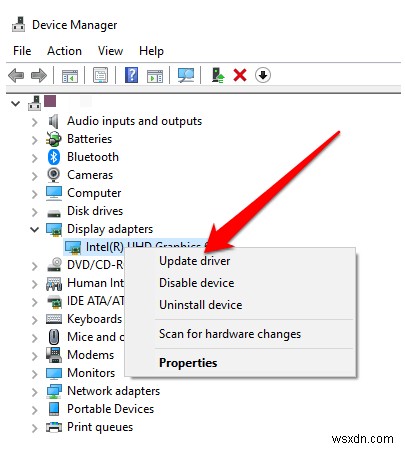This screenshot has height=449, width=405.
Task: Click Show/Hide Console Tree toolbar icon
Action: [x=70, y=76]
